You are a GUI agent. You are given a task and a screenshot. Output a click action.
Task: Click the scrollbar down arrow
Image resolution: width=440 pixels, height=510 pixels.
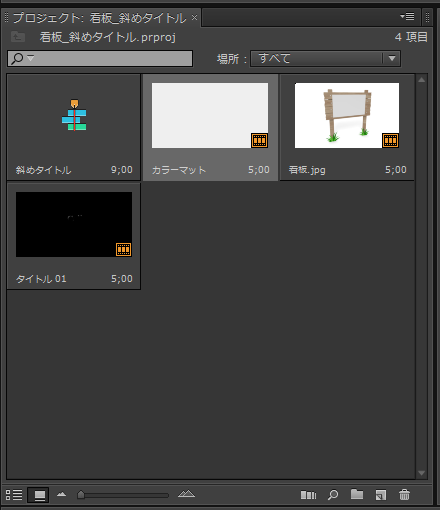(422, 473)
